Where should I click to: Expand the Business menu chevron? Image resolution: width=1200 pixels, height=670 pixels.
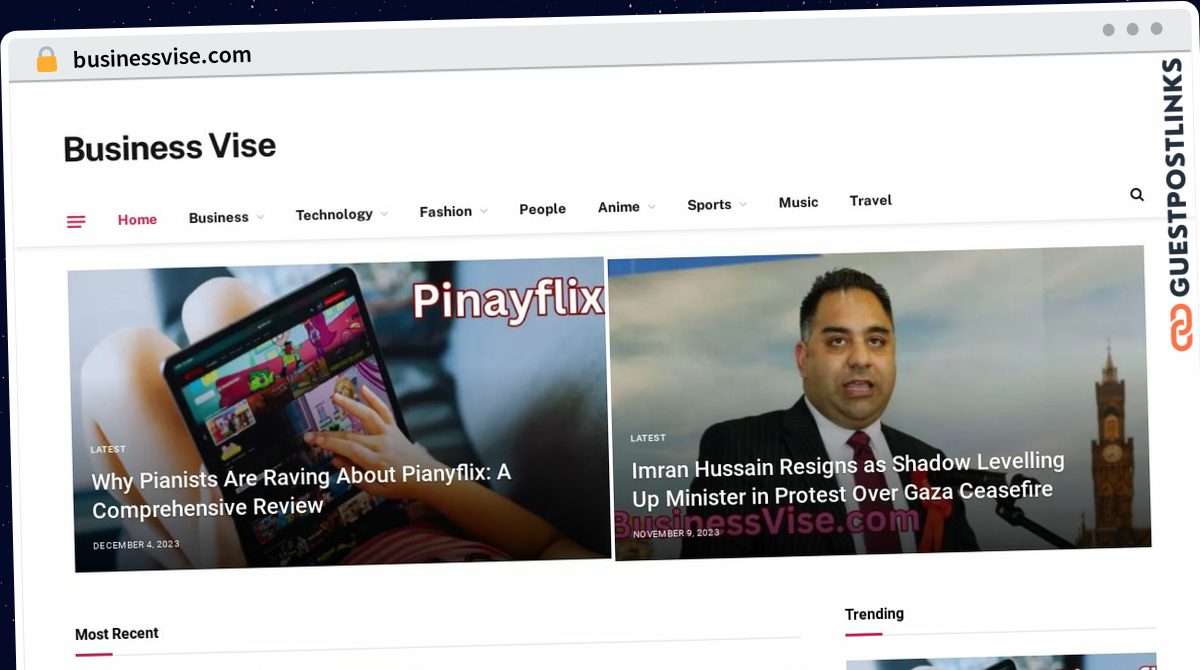pyautogui.click(x=260, y=216)
